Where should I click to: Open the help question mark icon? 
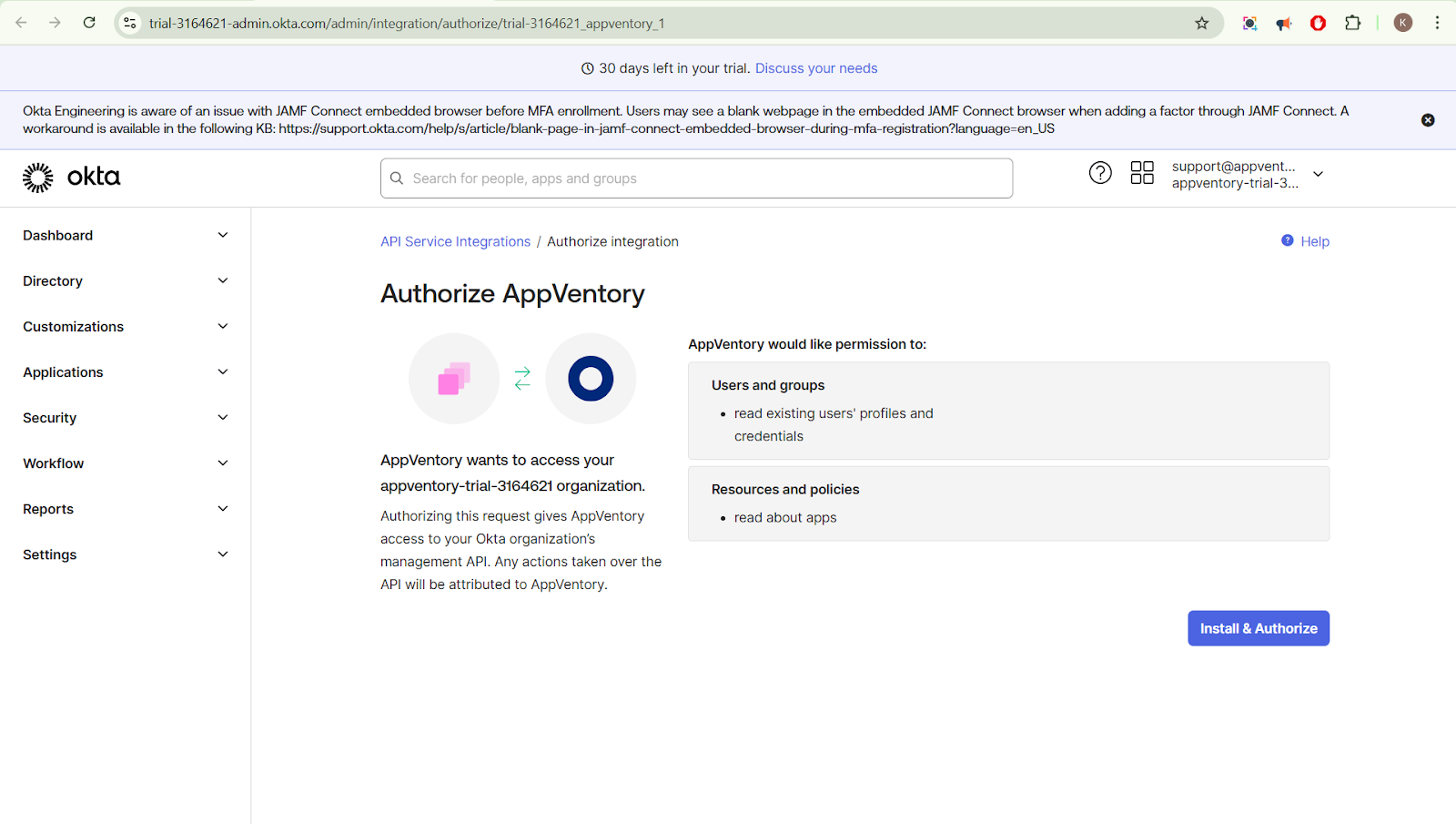point(1100,173)
